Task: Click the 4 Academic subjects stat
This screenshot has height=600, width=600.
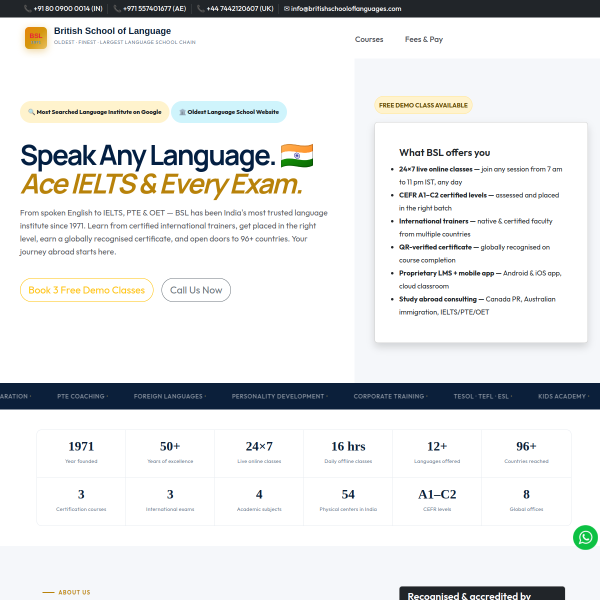Action: [x=259, y=501]
